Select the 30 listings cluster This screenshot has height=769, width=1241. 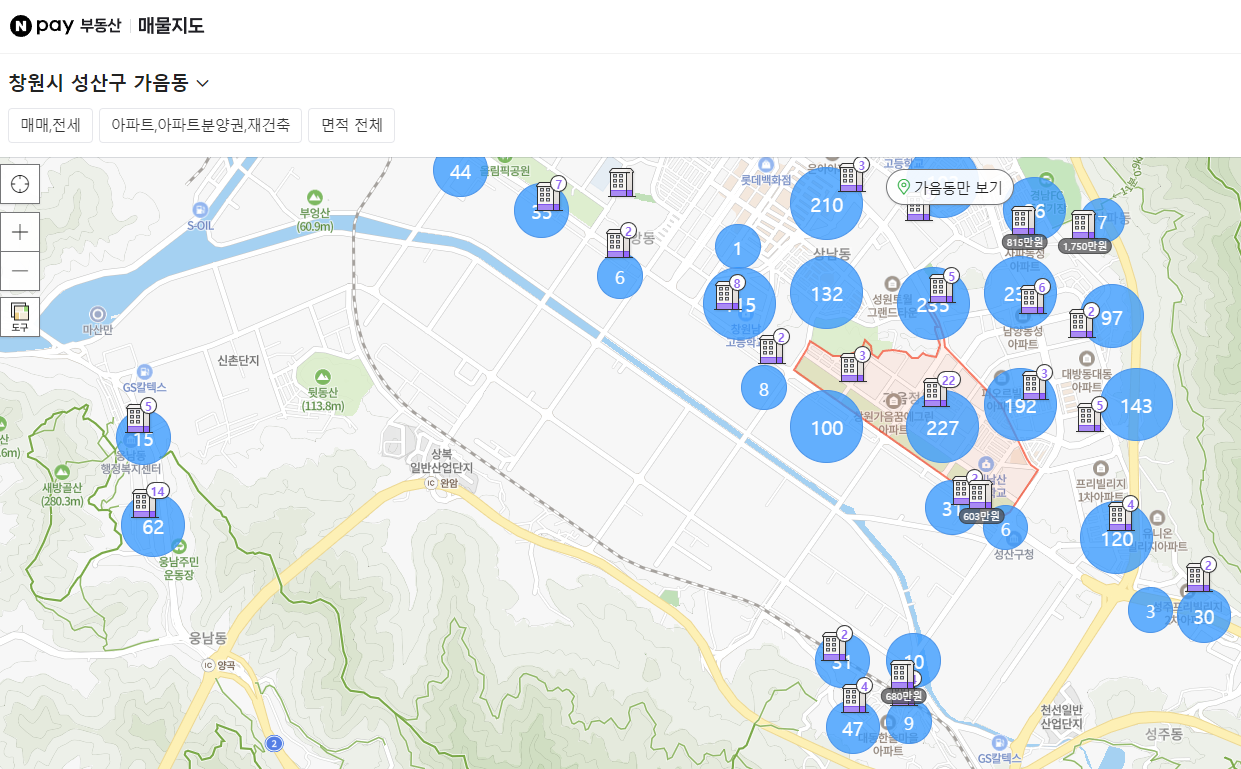coord(1204,617)
